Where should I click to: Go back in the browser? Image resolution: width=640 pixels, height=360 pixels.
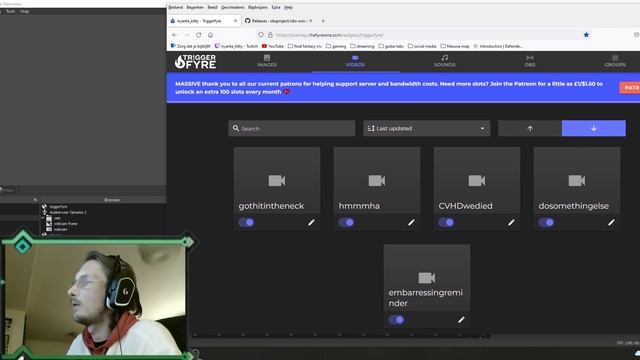(175, 35)
